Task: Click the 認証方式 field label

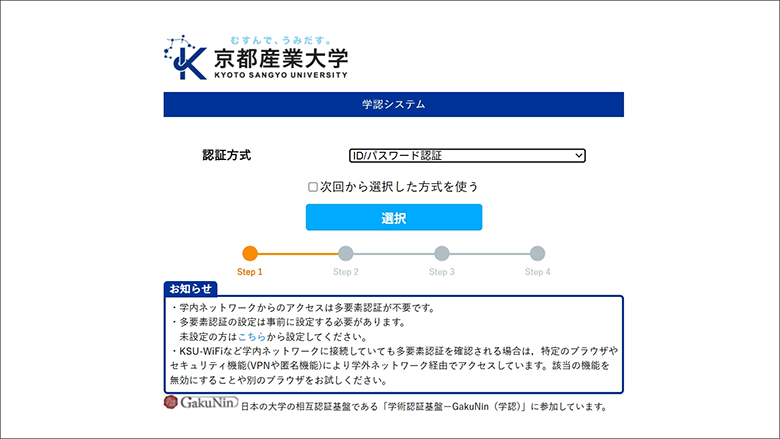Action: pos(226,156)
